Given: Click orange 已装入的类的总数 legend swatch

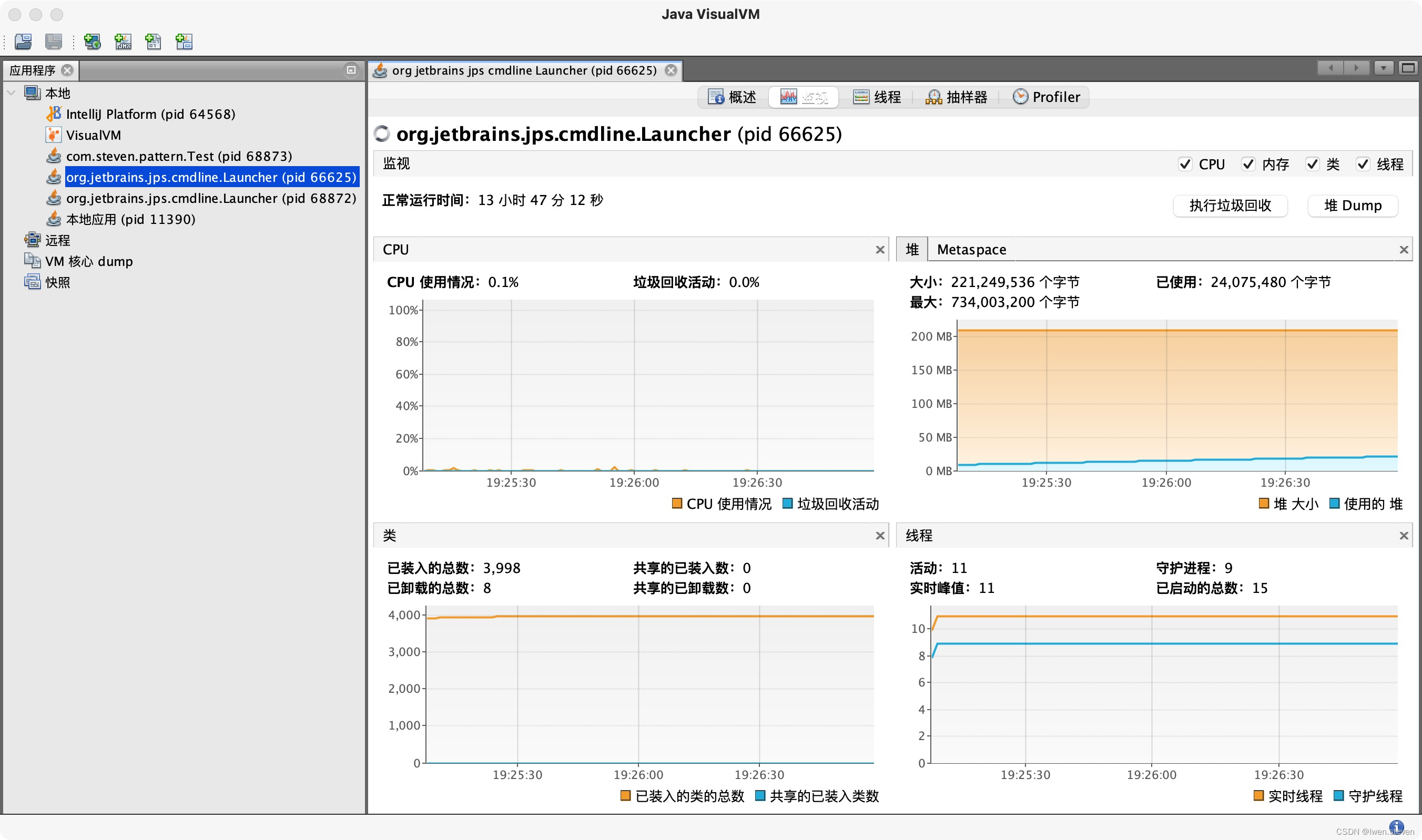Looking at the screenshot, I should (x=626, y=795).
